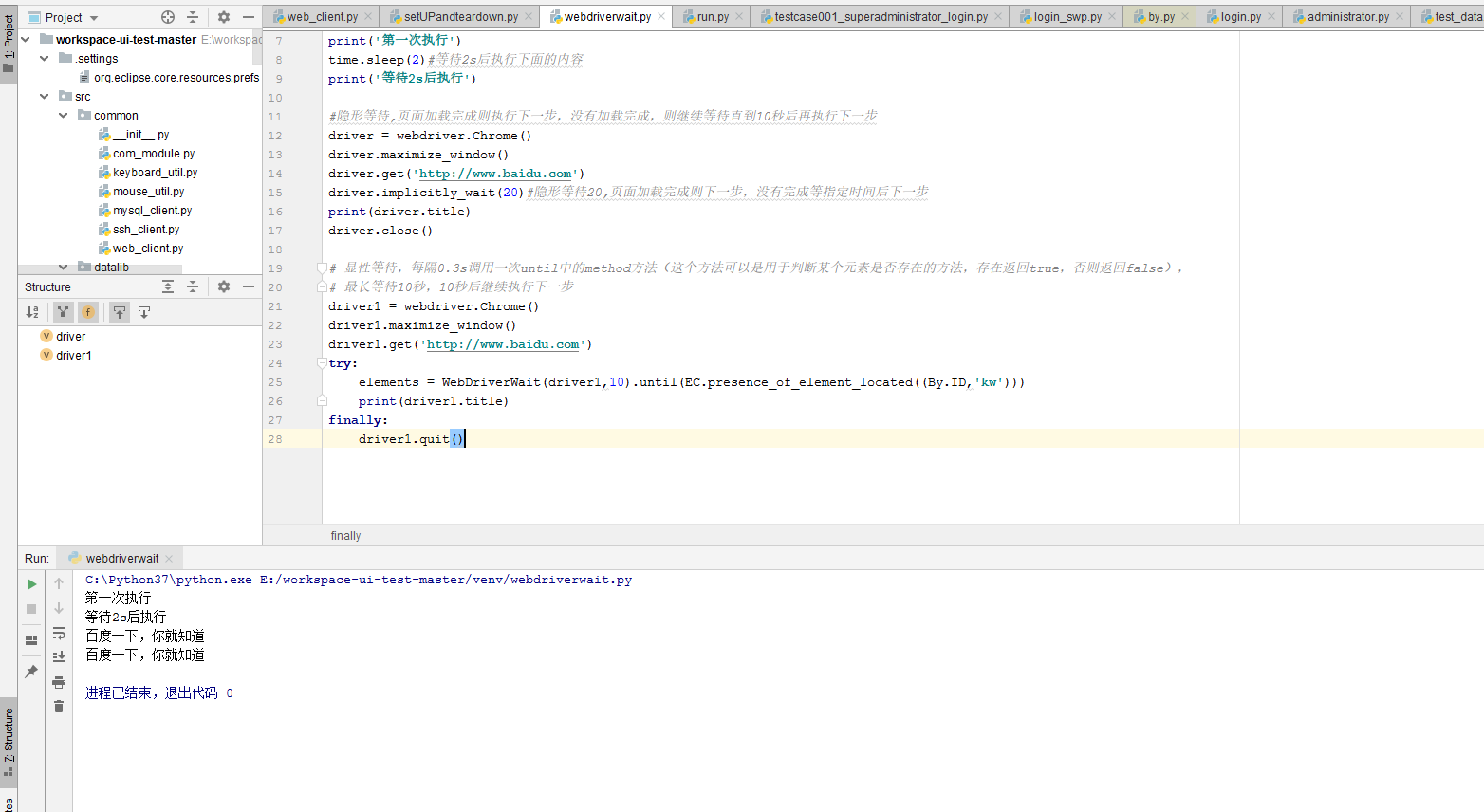Open mysql_client.py in project tree
Screen dimensions: 1484x812
coord(153,211)
